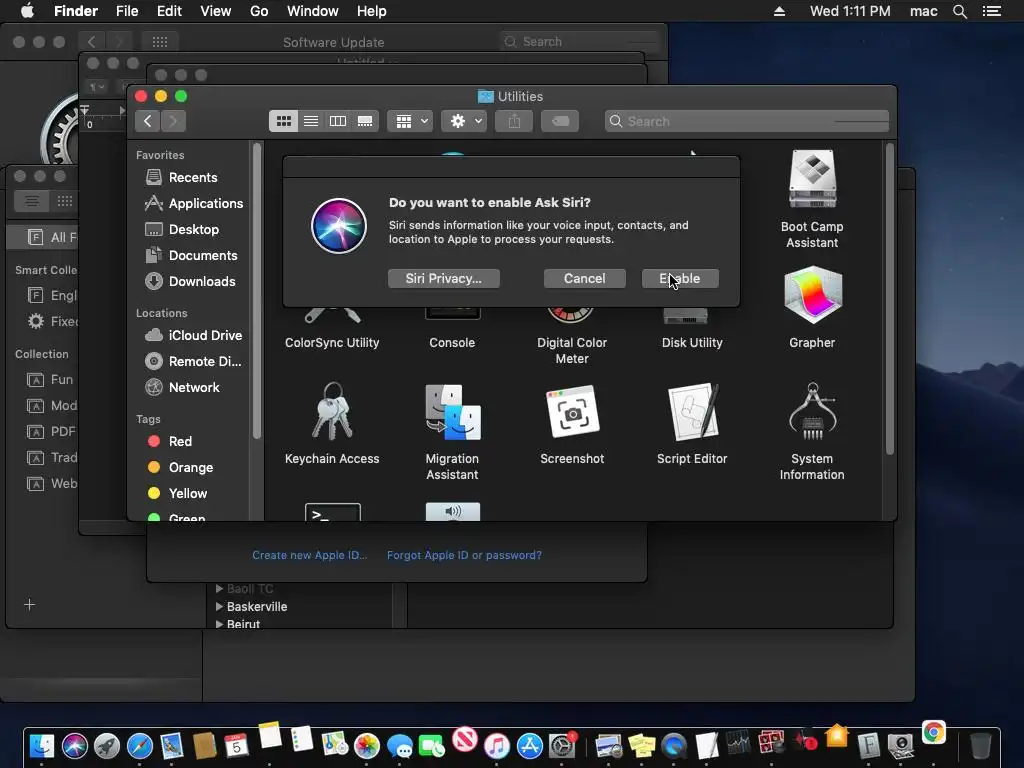Open the Help menu
Viewport: 1024px width, 768px height.
pyautogui.click(x=372, y=11)
